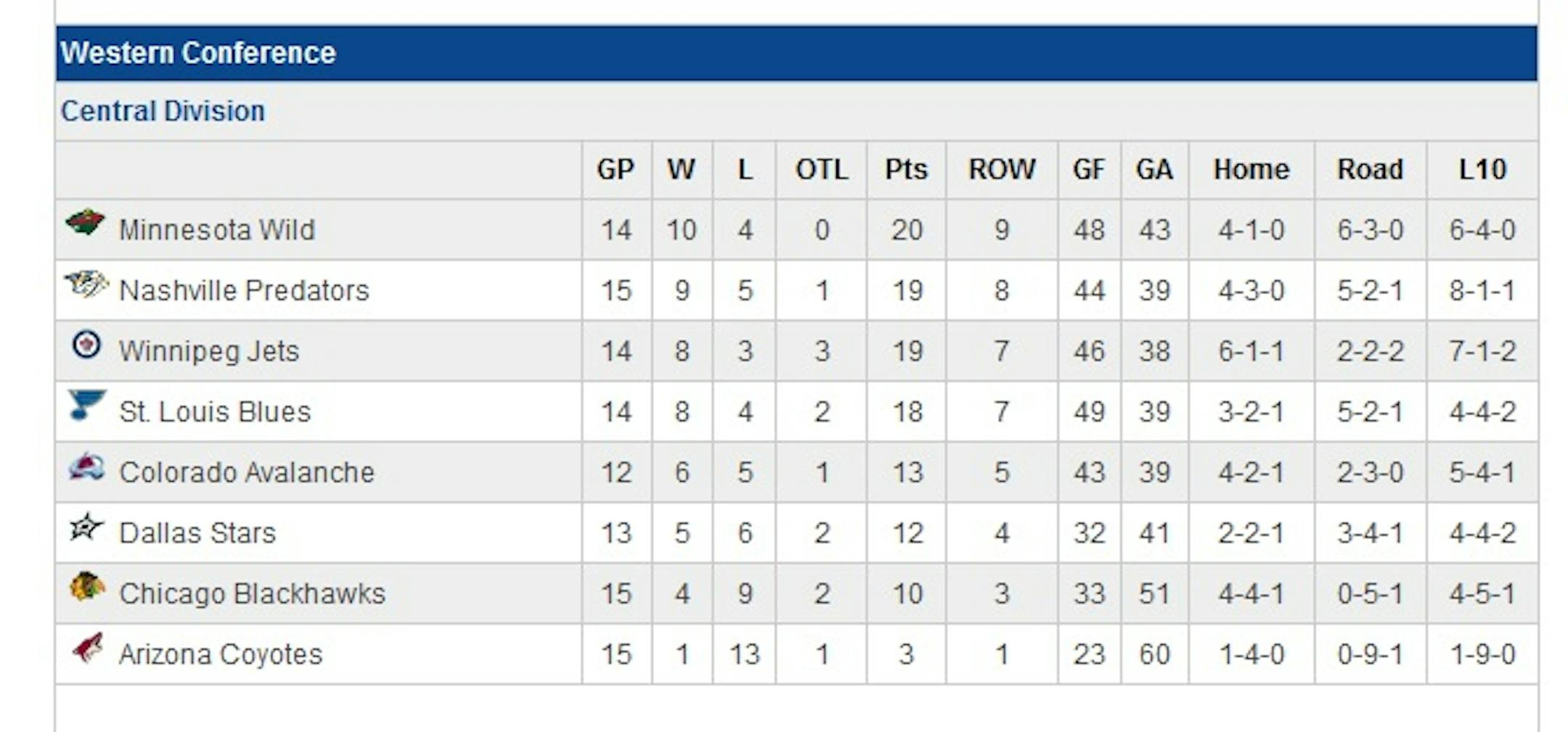
Task: Open the Arizona Coyotes team name link
Action: point(221,654)
